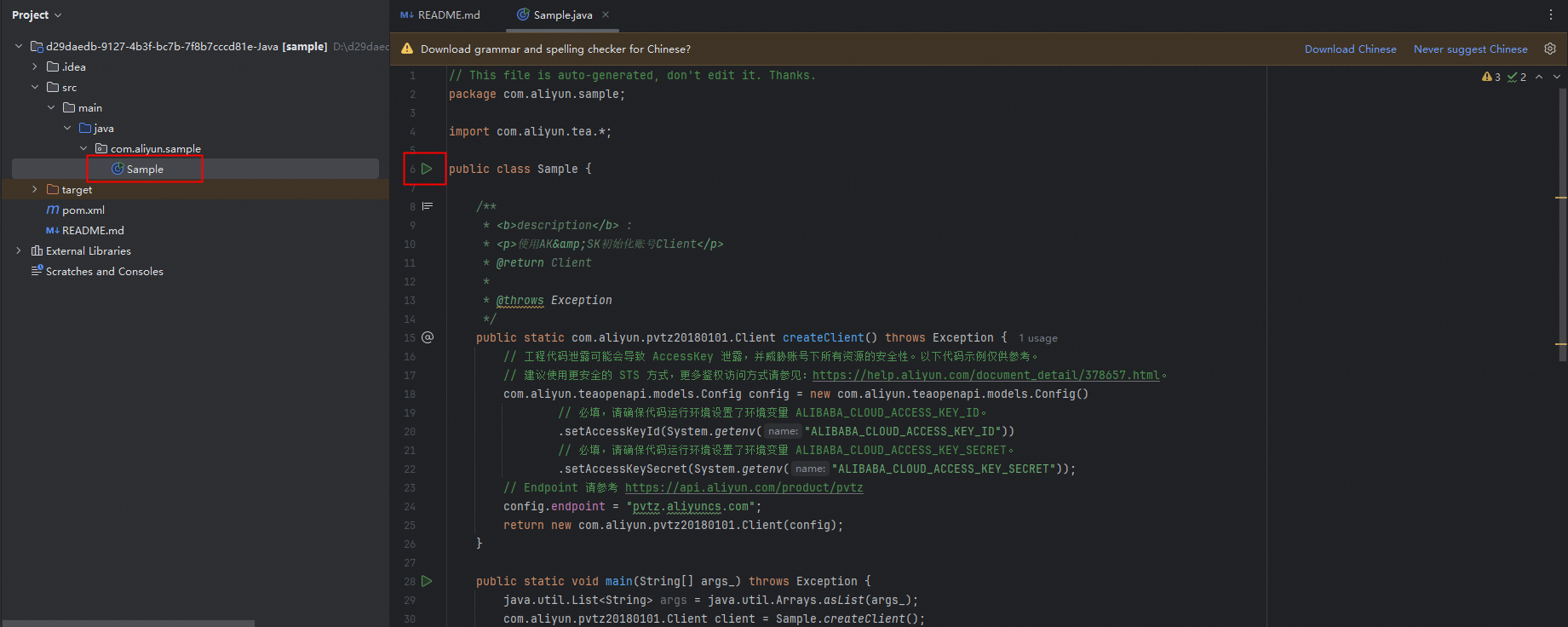The width and height of the screenshot is (1568, 627).
Task: Click the main method name
Action: pos(619,581)
